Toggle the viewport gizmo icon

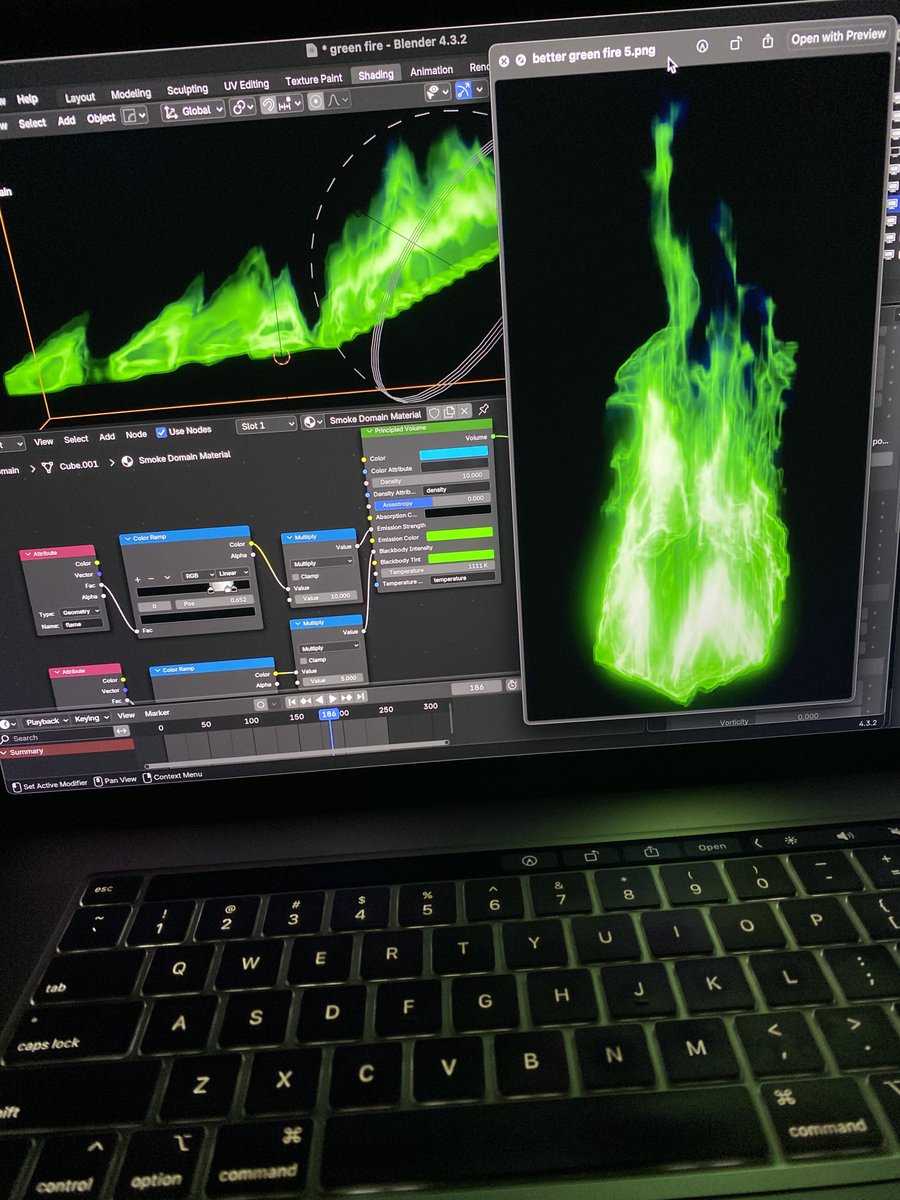(x=463, y=89)
